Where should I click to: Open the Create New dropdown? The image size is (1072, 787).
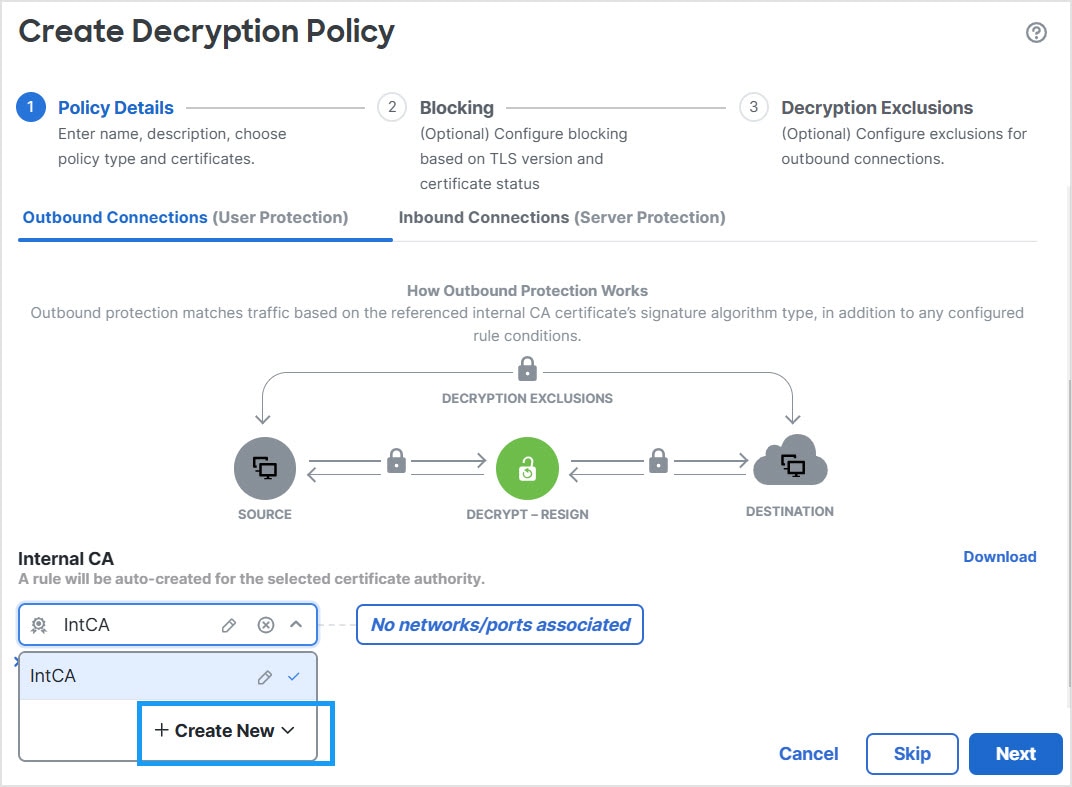(x=224, y=731)
